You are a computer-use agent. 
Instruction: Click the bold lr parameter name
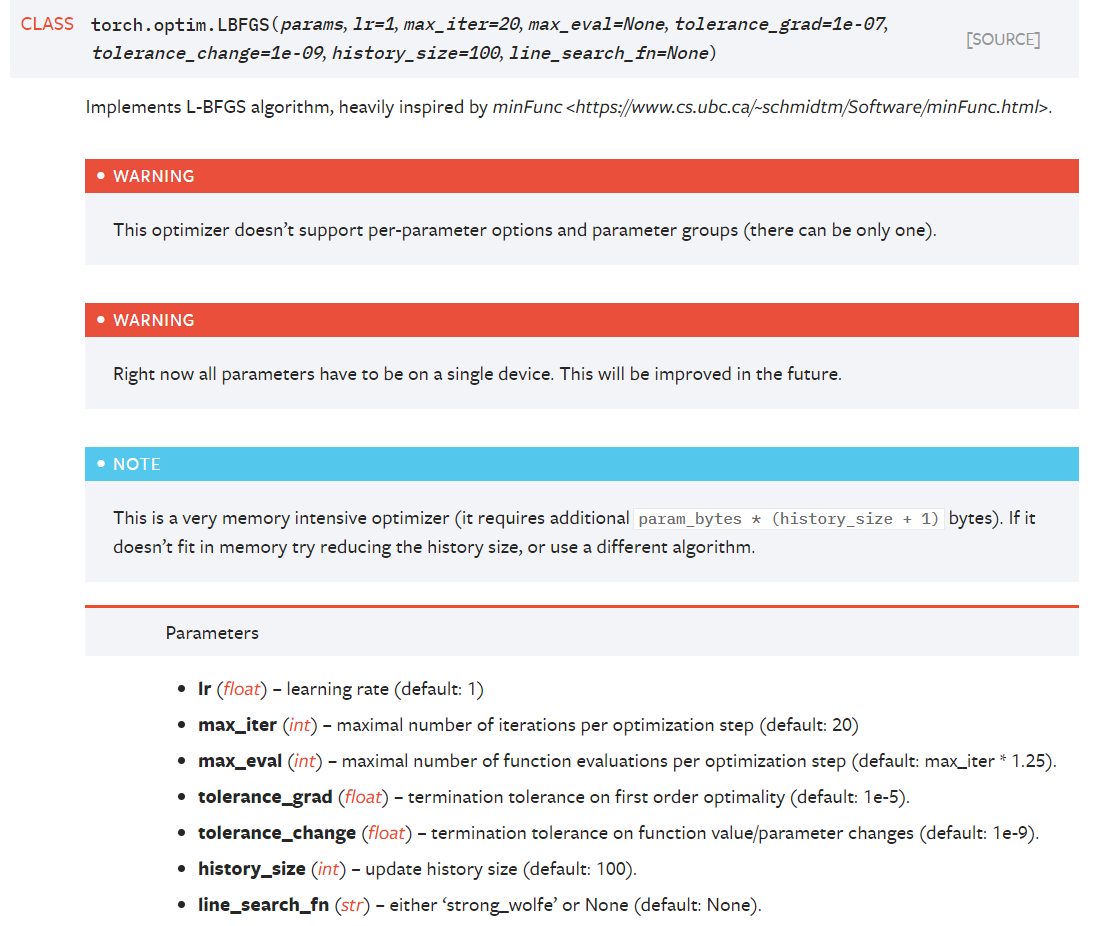205,689
